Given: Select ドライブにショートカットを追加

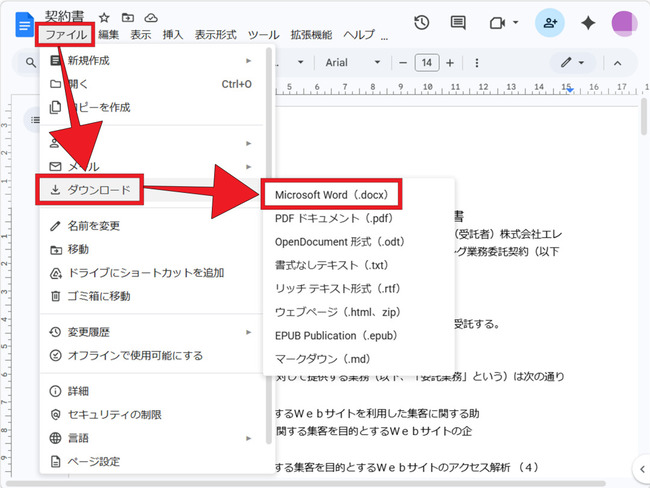Looking at the screenshot, I should (x=152, y=273).
